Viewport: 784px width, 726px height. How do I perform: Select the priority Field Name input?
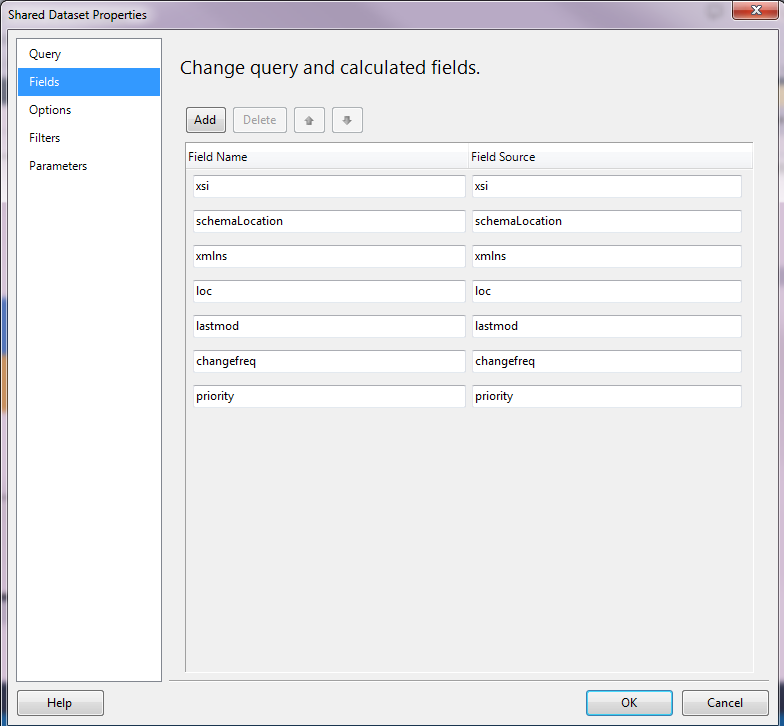coord(329,397)
